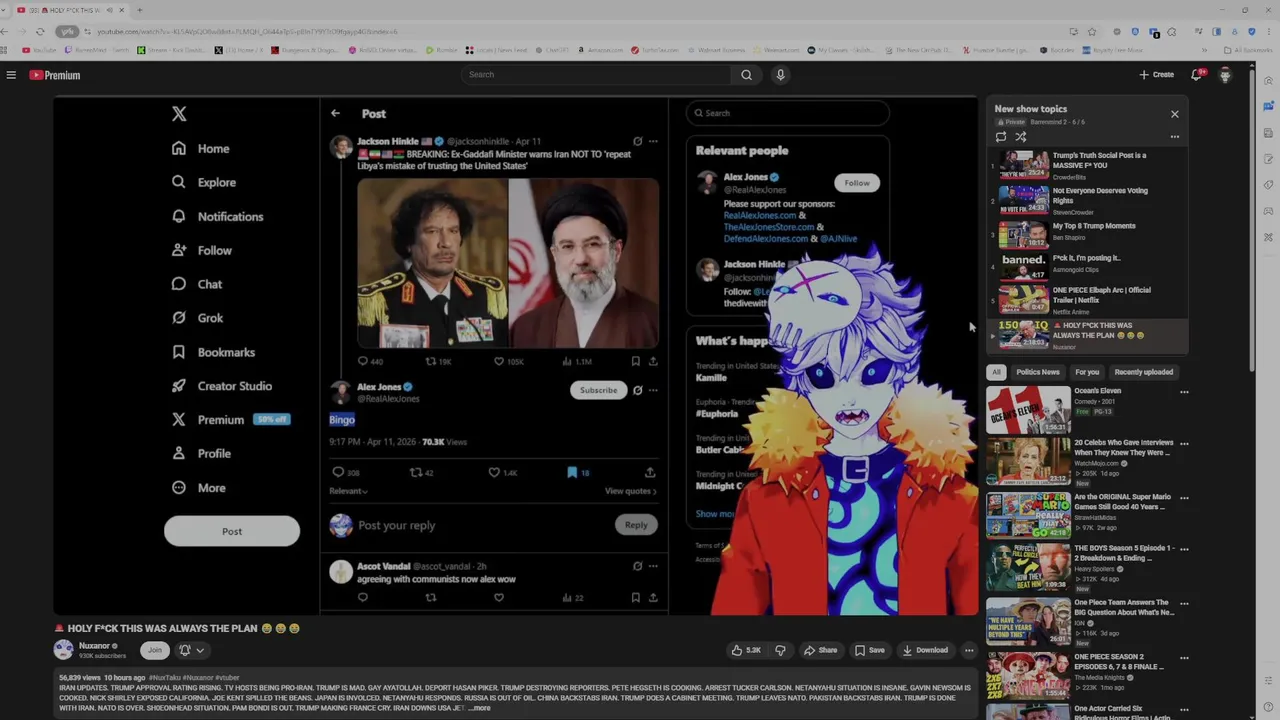Toggle loop playlist in playlist panel

(x=1001, y=137)
